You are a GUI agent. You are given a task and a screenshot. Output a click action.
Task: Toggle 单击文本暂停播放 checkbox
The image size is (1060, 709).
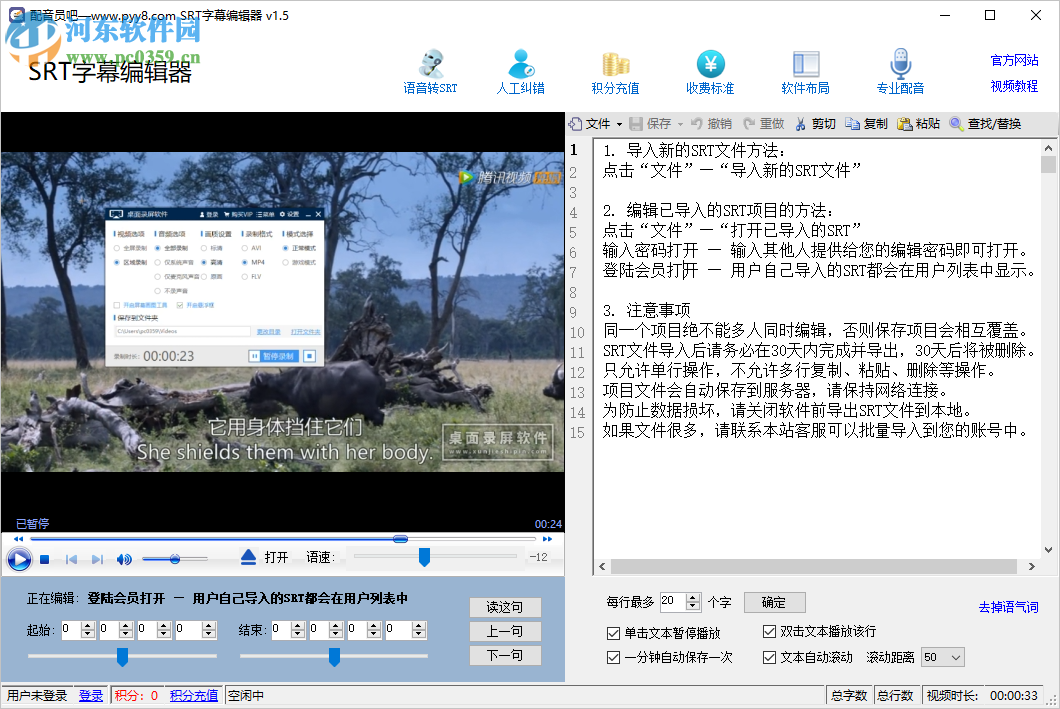(614, 633)
